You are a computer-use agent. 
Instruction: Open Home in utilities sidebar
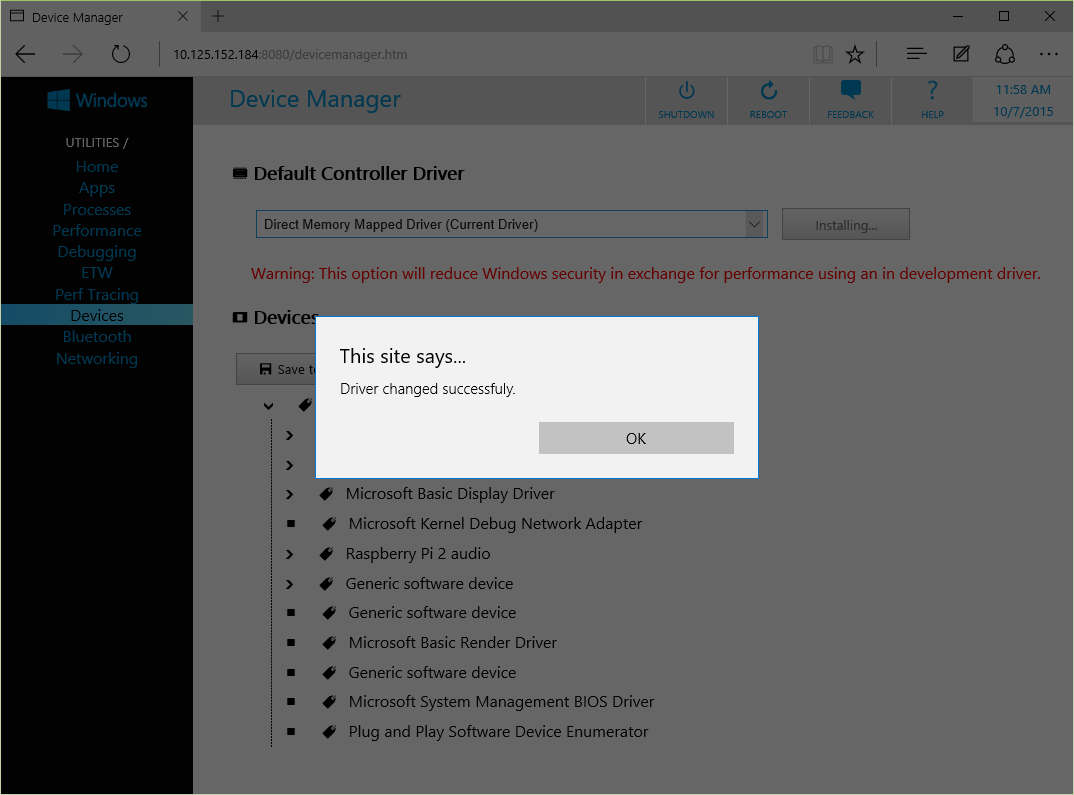(x=97, y=166)
